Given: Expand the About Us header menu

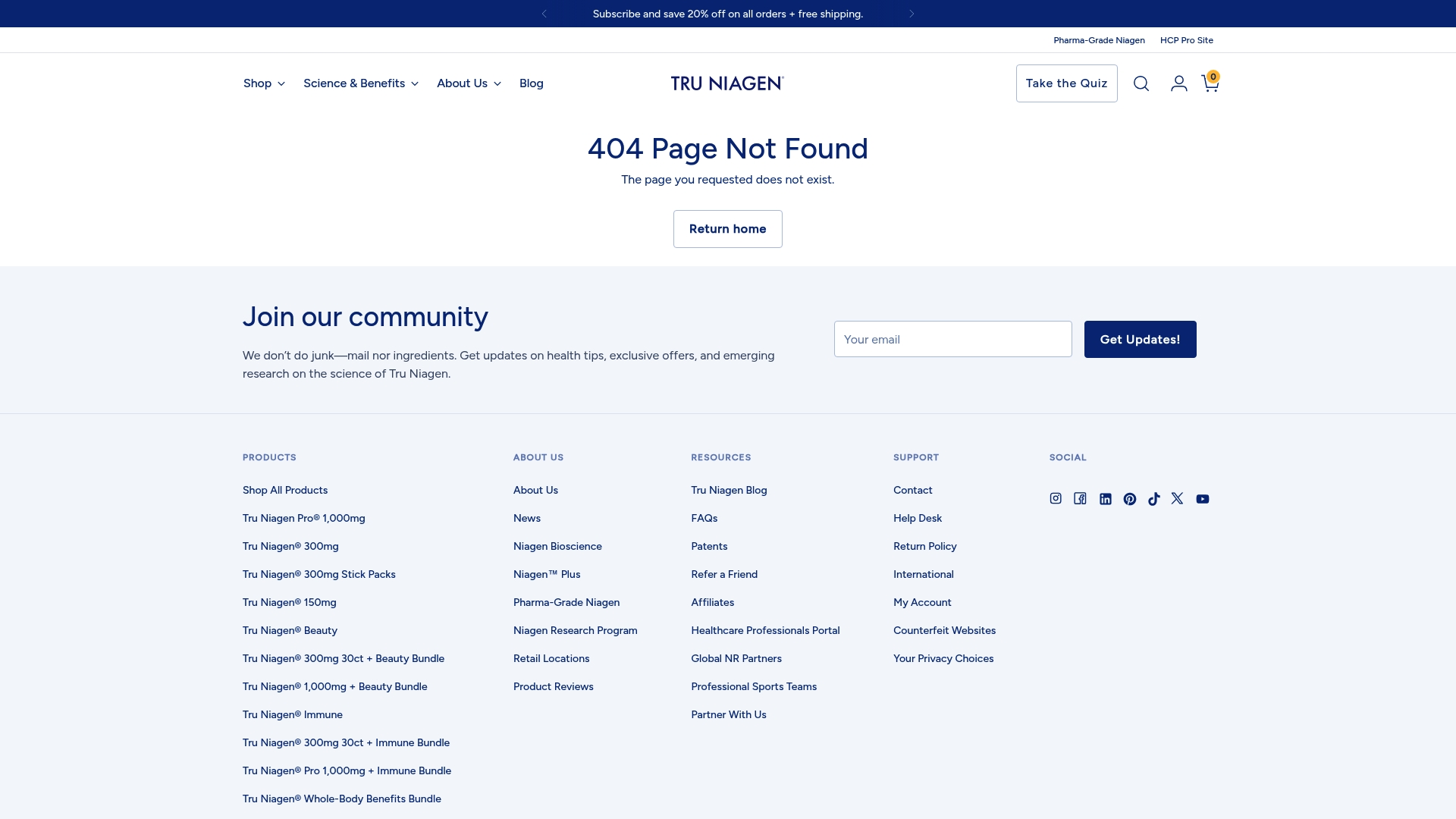Looking at the screenshot, I should [469, 83].
